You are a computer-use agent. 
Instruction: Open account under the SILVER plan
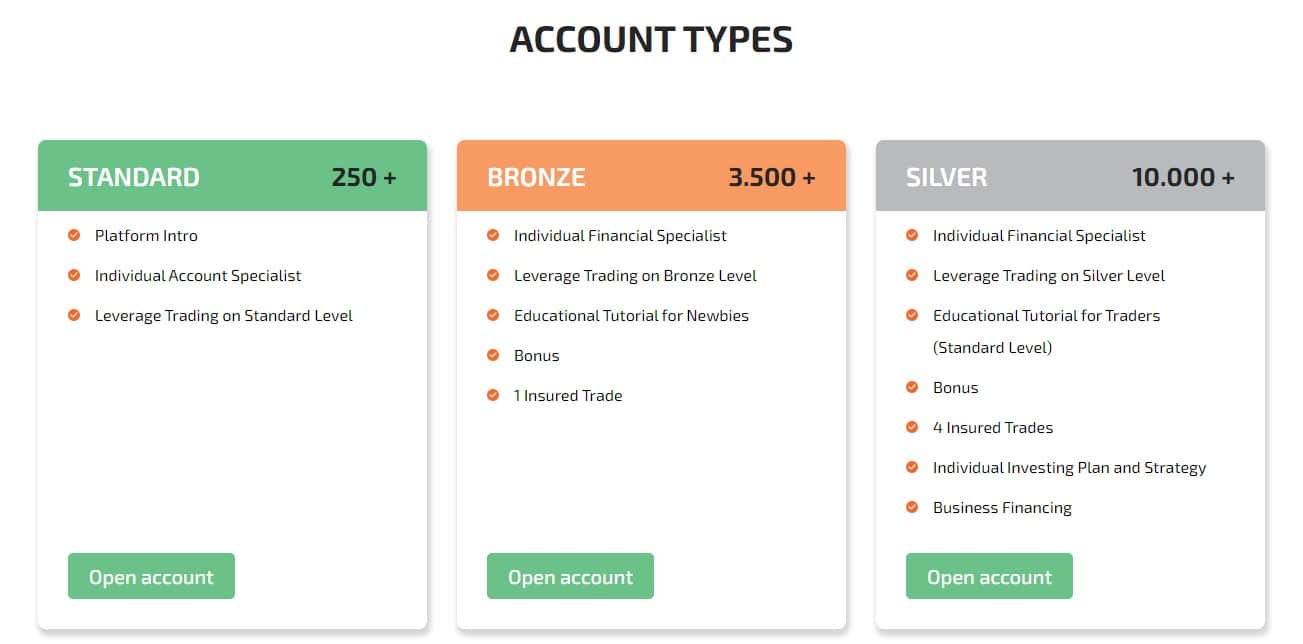click(989, 576)
